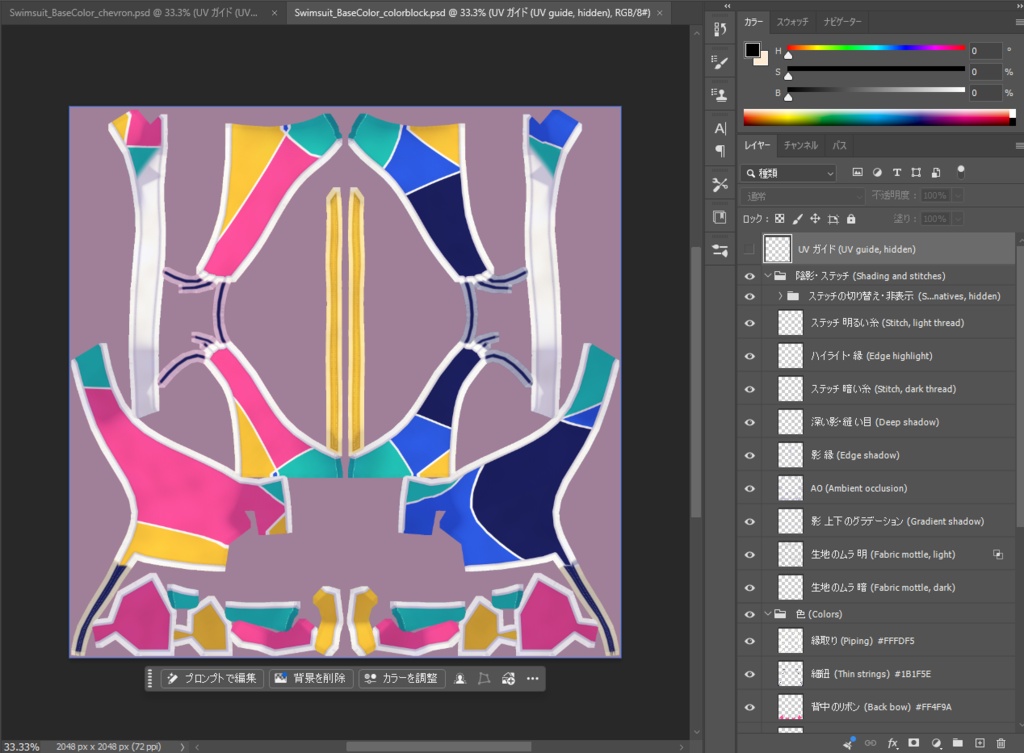1024x753 pixels.
Task: Collapse the 陰影・ステッチ group
Action: pos(768,276)
